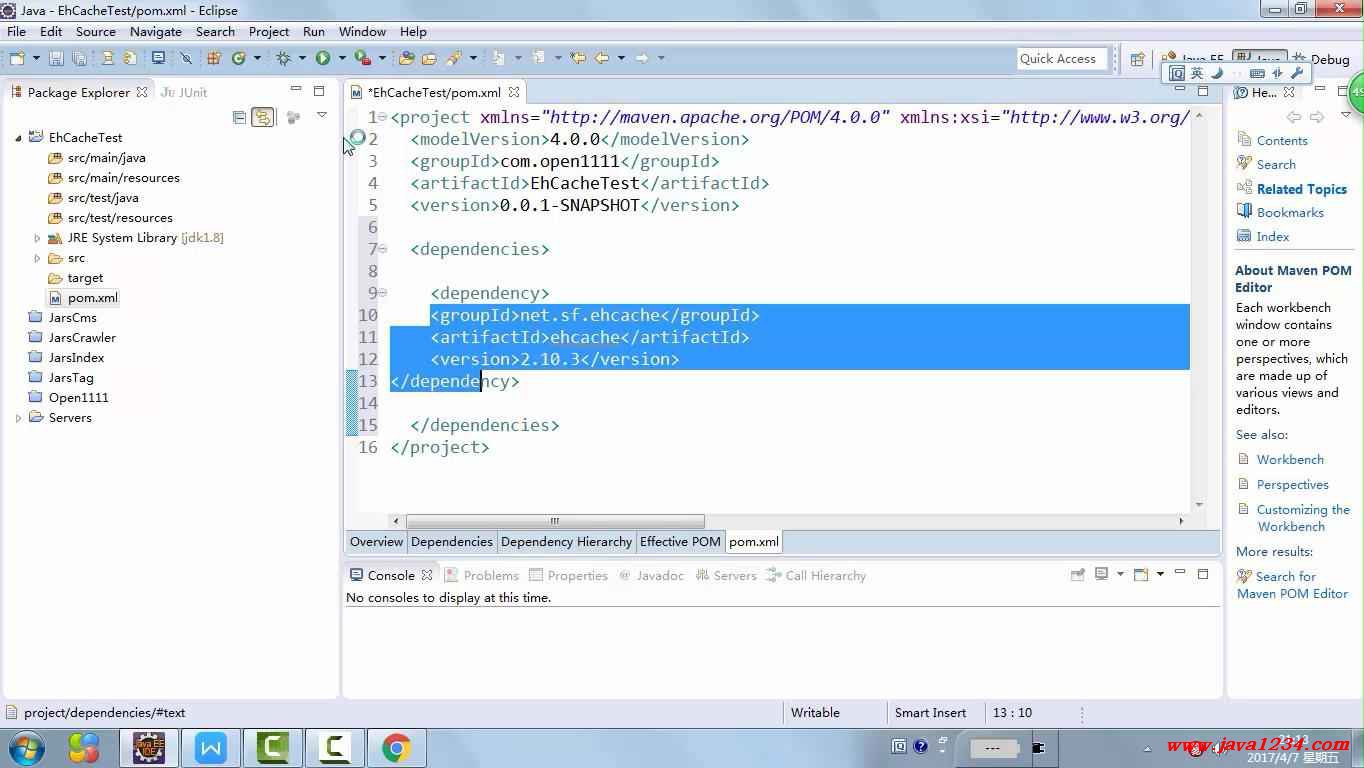Click the Last Edit Location arrow icon

pos(578,58)
